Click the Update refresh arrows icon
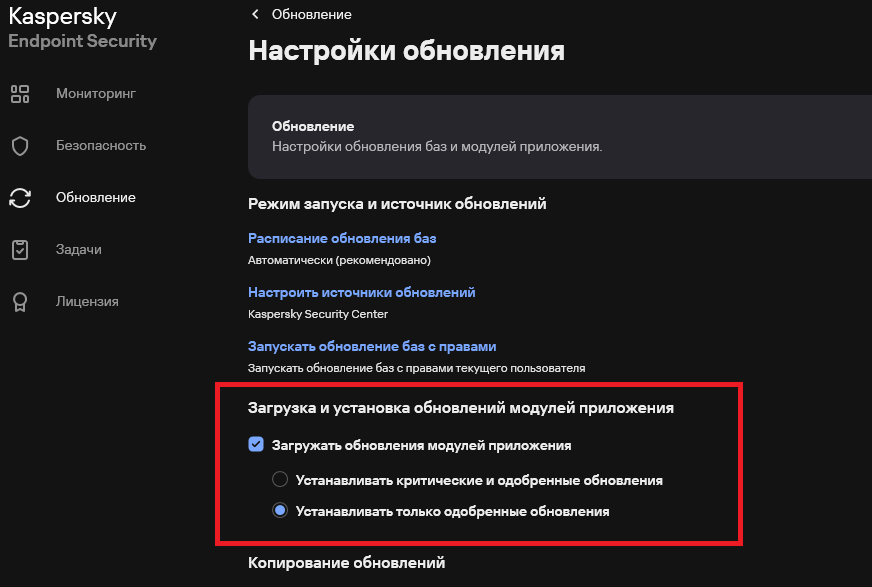The width and height of the screenshot is (872, 587). coord(20,198)
